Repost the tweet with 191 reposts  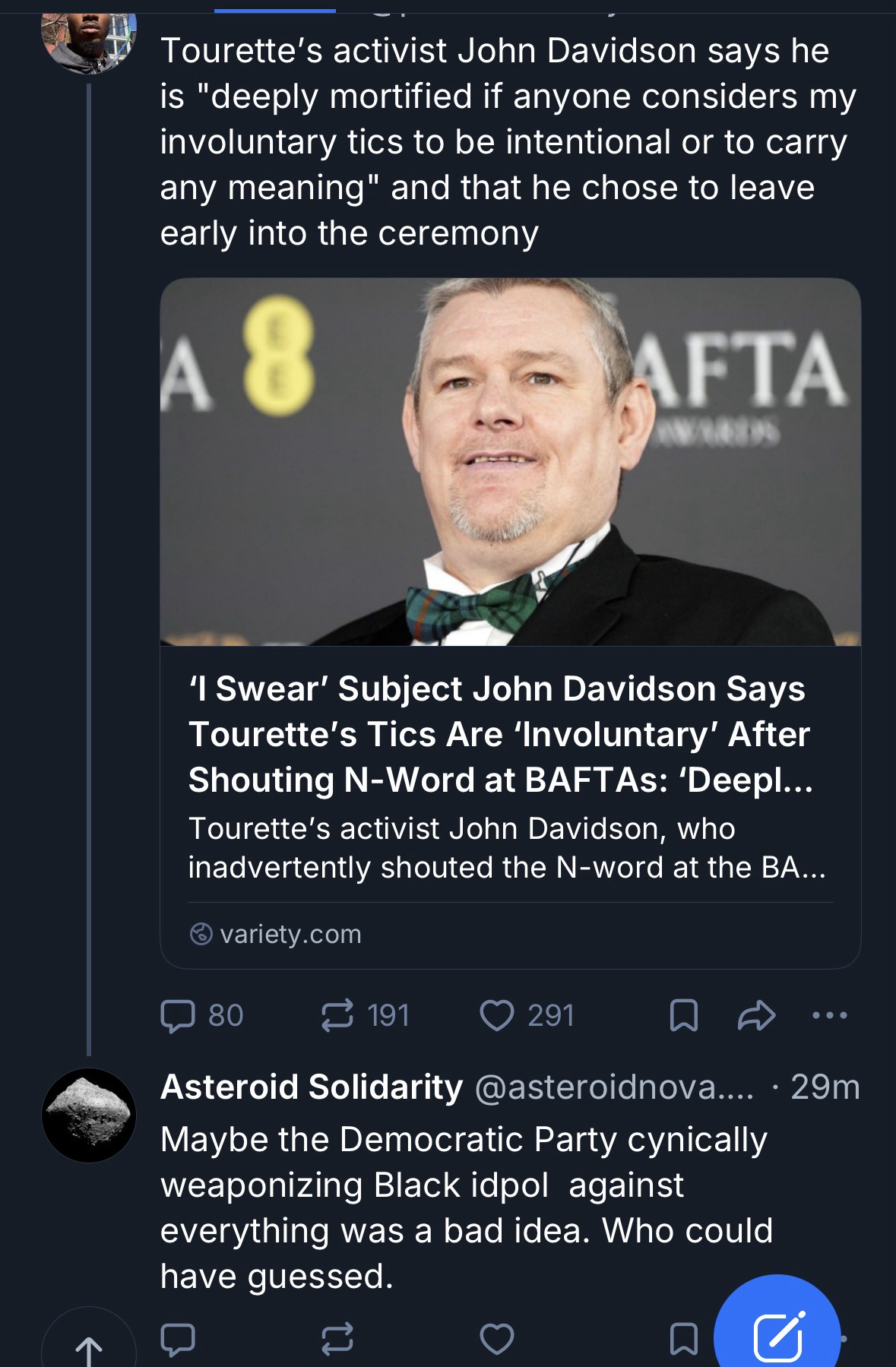(338, 1016)
